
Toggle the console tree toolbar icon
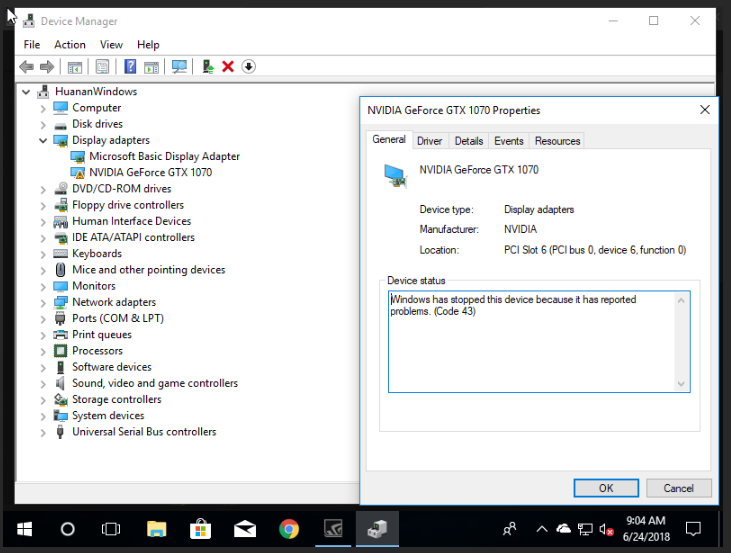pyautogui.click(x=75, y=67)
